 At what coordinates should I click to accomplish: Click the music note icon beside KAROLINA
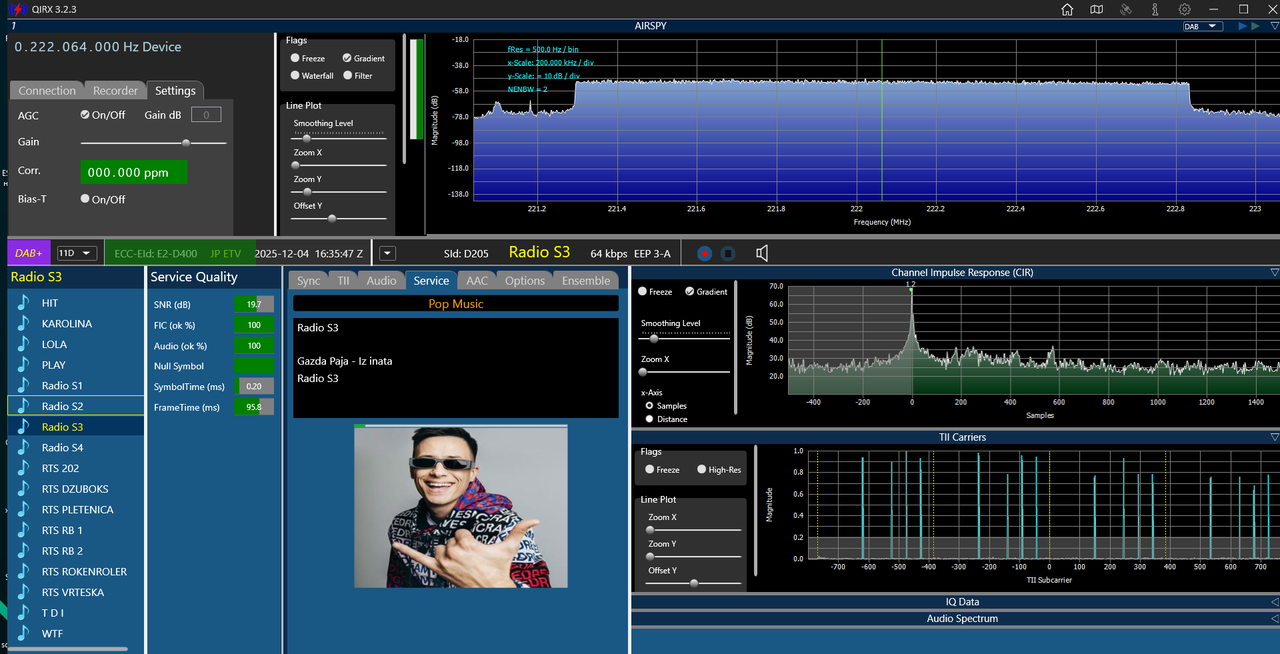coord(24,324)
